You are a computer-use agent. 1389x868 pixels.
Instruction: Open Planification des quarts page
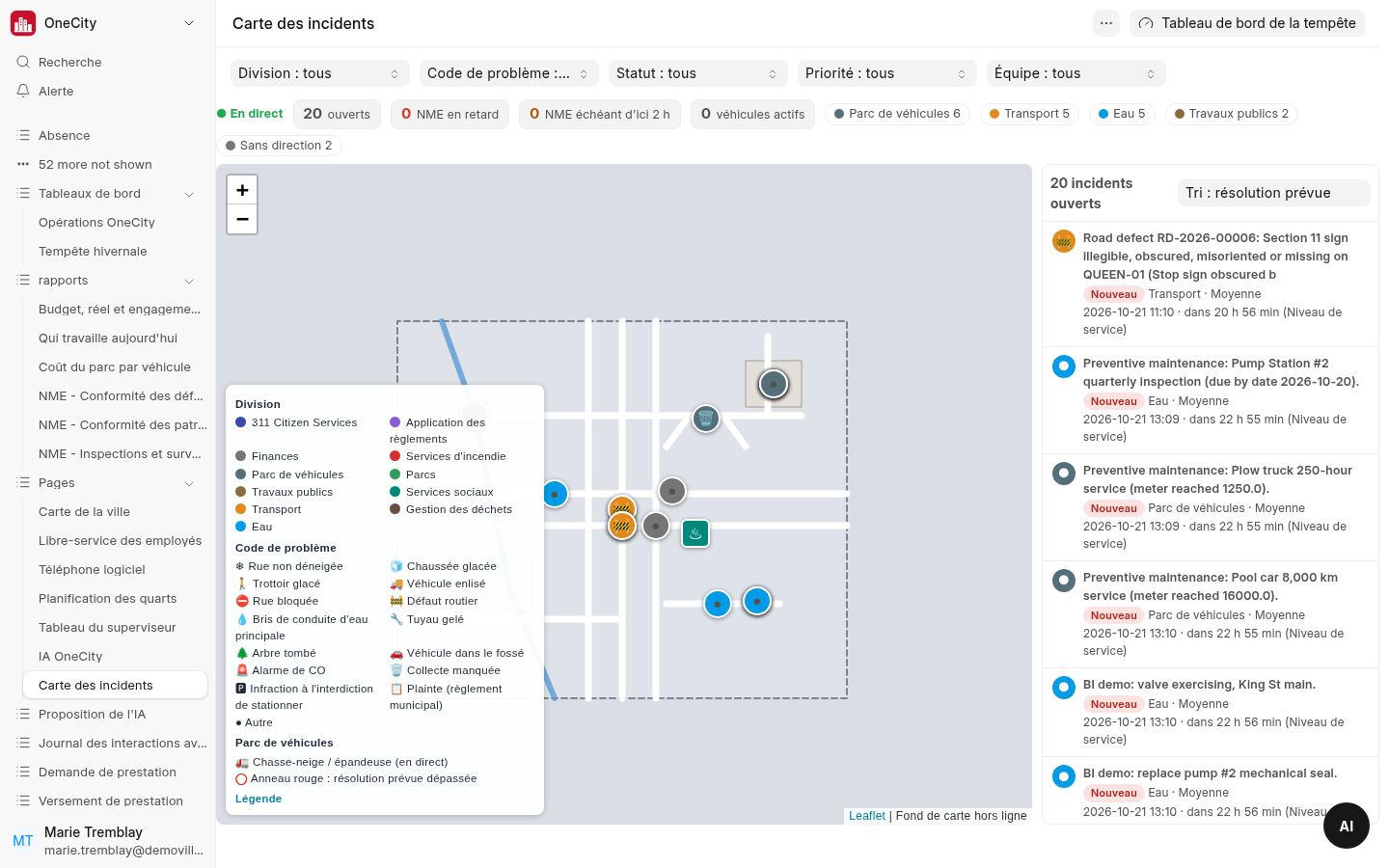107,598
